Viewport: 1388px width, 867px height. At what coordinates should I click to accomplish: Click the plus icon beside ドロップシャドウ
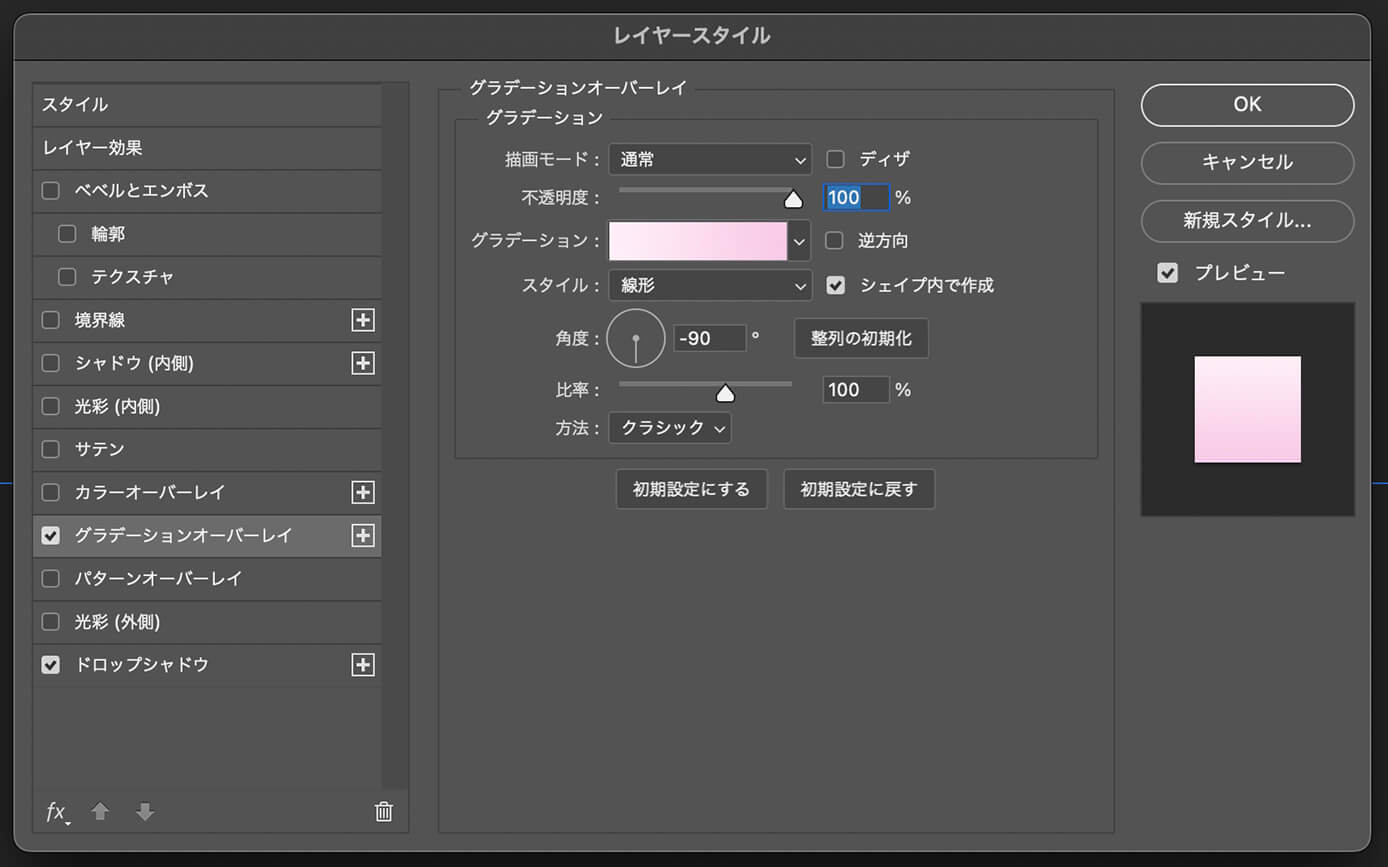(x=363, y=665)
